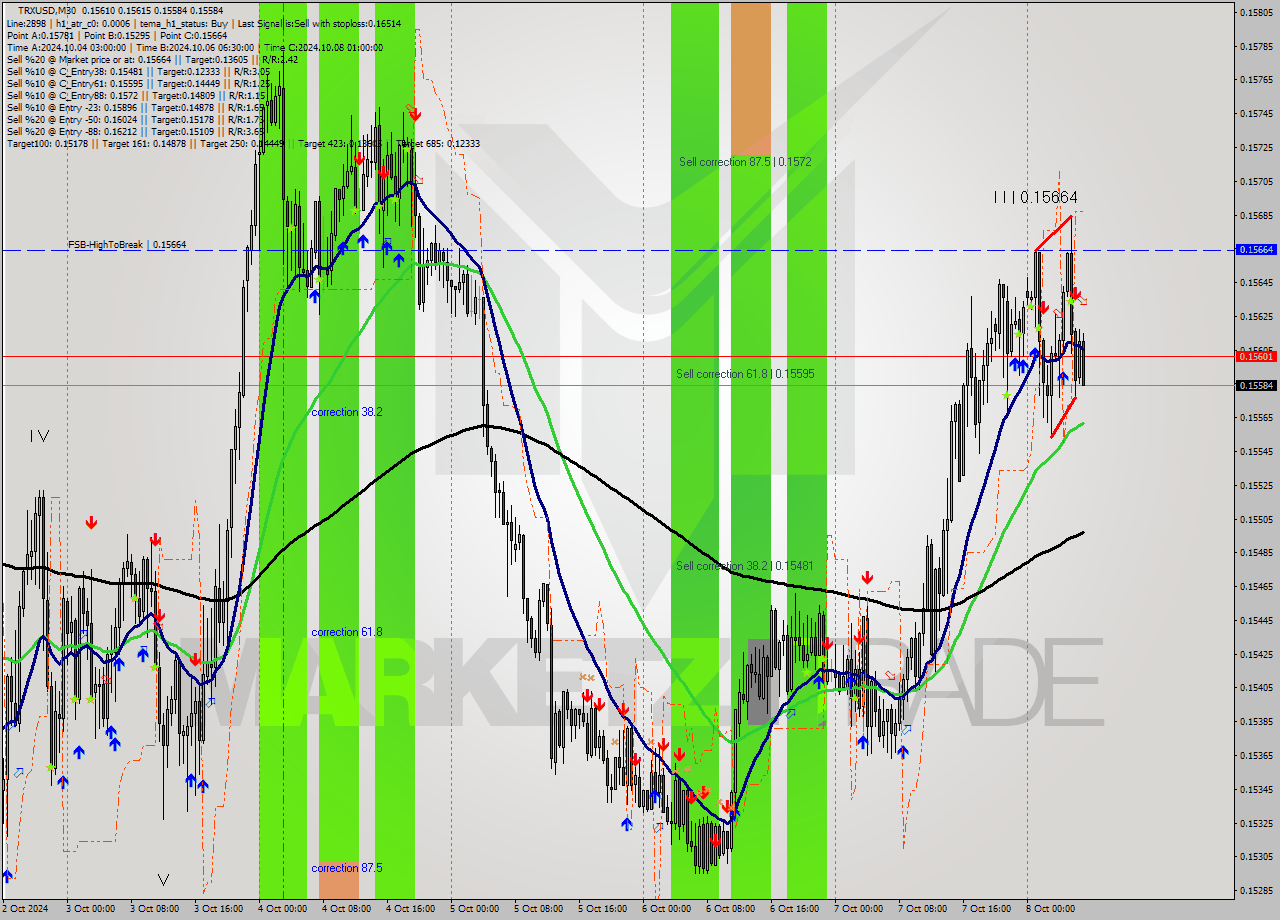Click the 0.15685 price axis label

pyautogui.click(x=1255, y=215)
